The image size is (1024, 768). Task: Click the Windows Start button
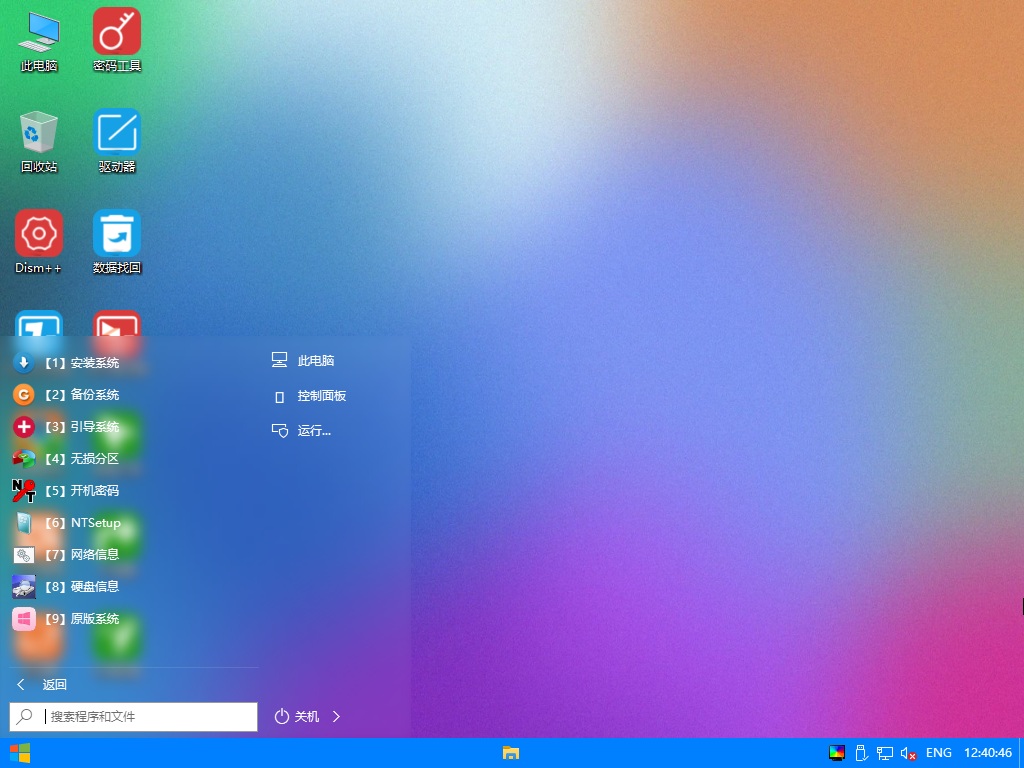click(19, 753)
